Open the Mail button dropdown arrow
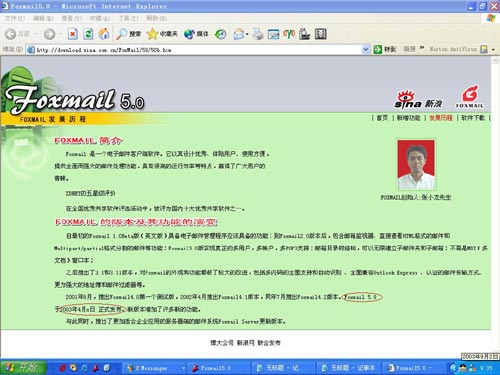500x375 pixels. [x=247, y=34]
